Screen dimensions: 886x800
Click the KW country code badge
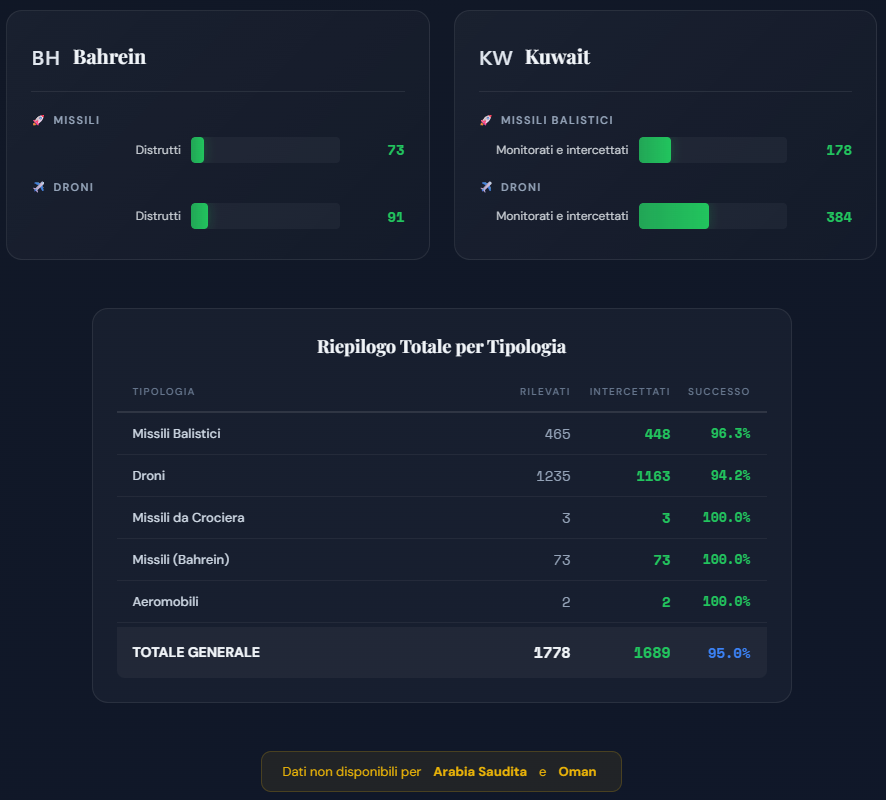point(495,58)
